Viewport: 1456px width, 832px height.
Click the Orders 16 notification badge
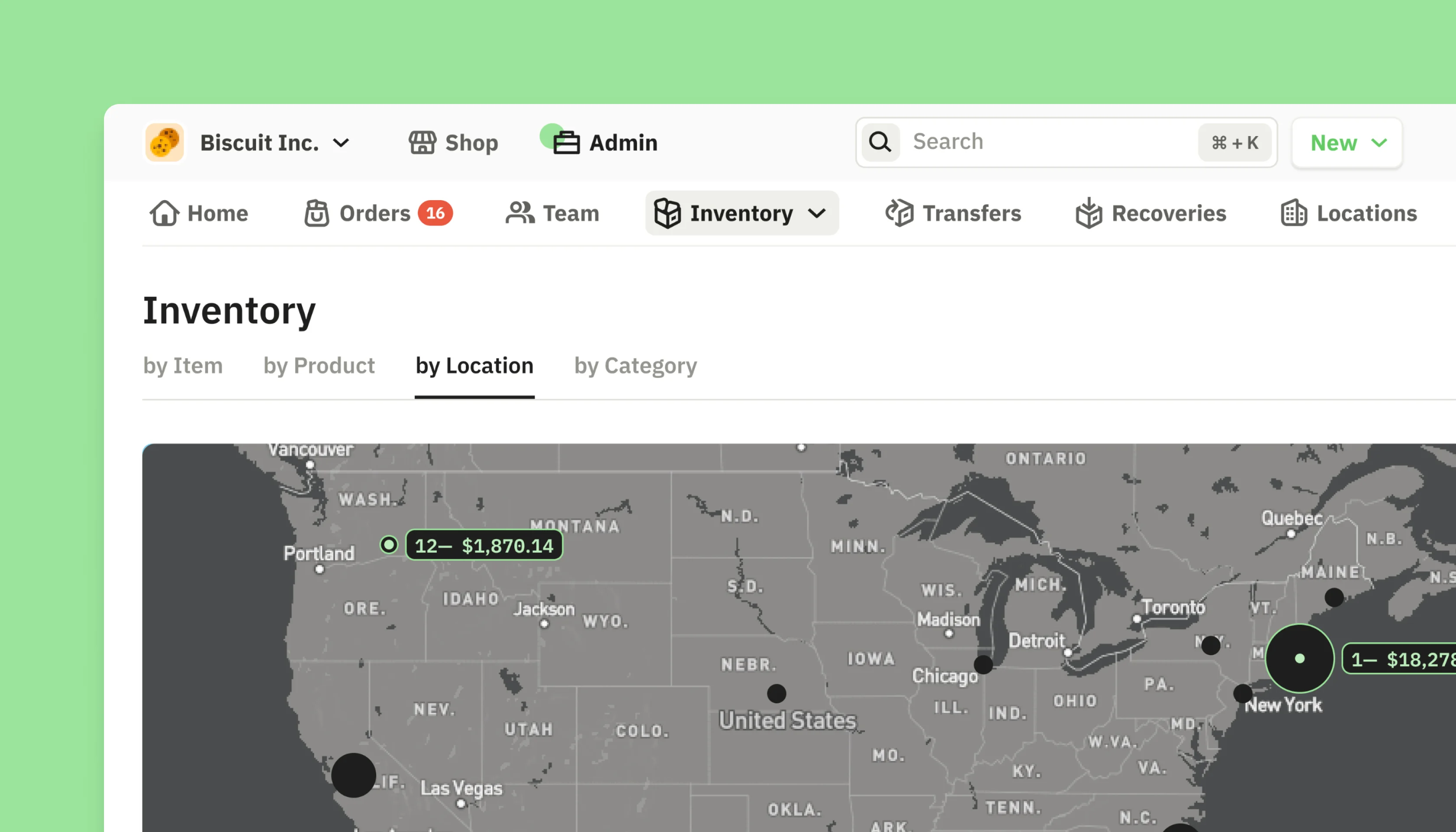[435, 213]
